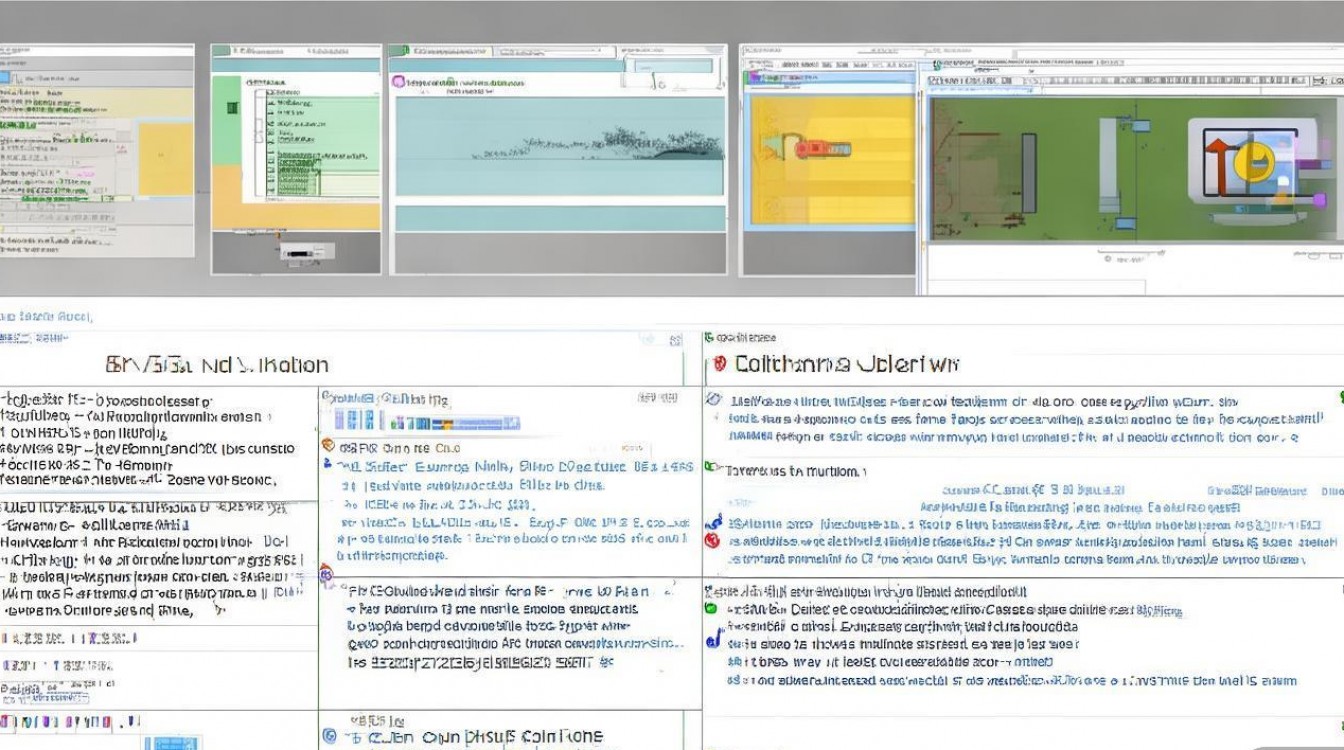
Task: Click the blue circular icon beside "Onn Dhsuf Coln Fone"
Action: (329, 737)
